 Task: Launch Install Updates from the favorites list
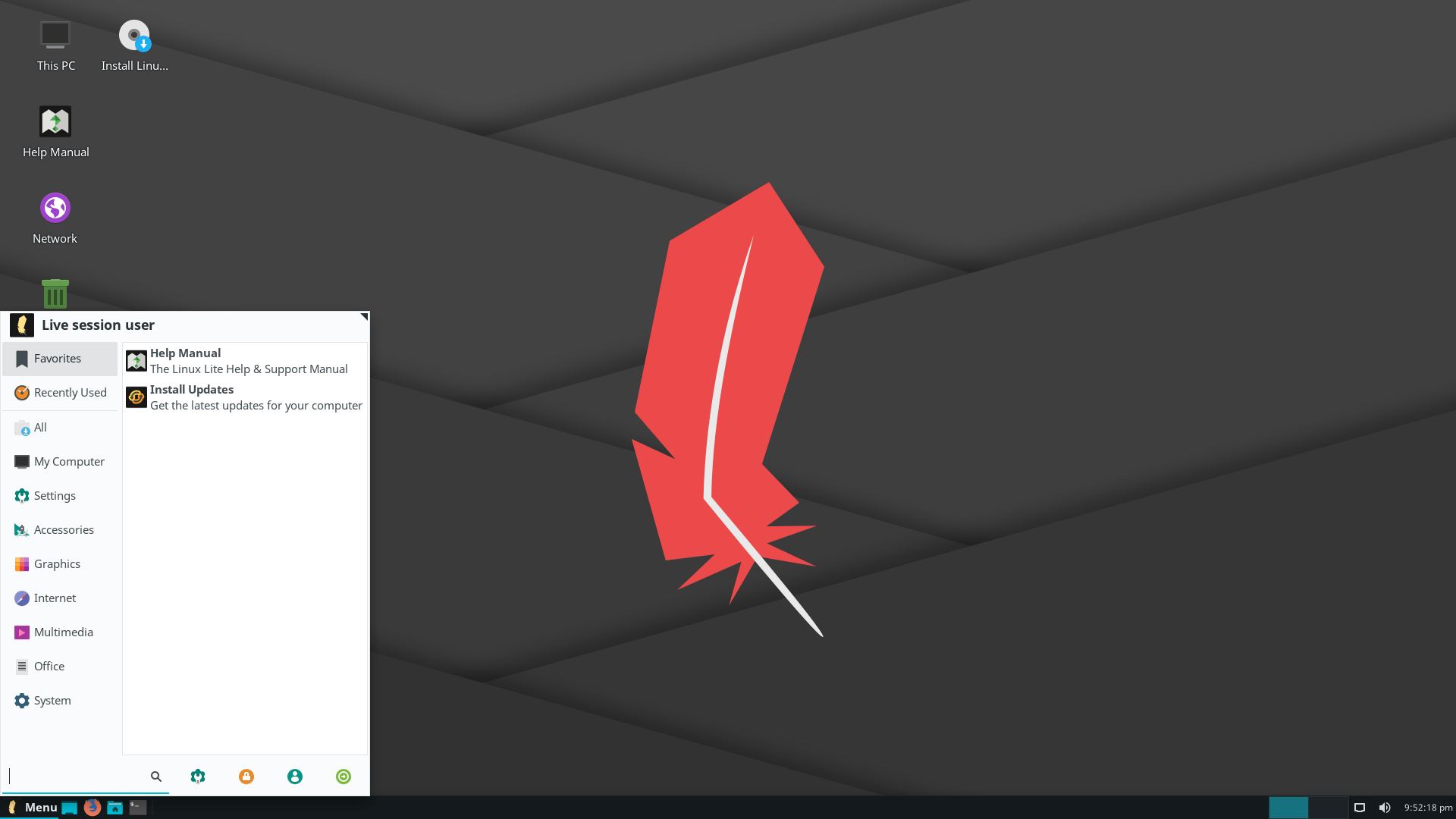[245, 397]
